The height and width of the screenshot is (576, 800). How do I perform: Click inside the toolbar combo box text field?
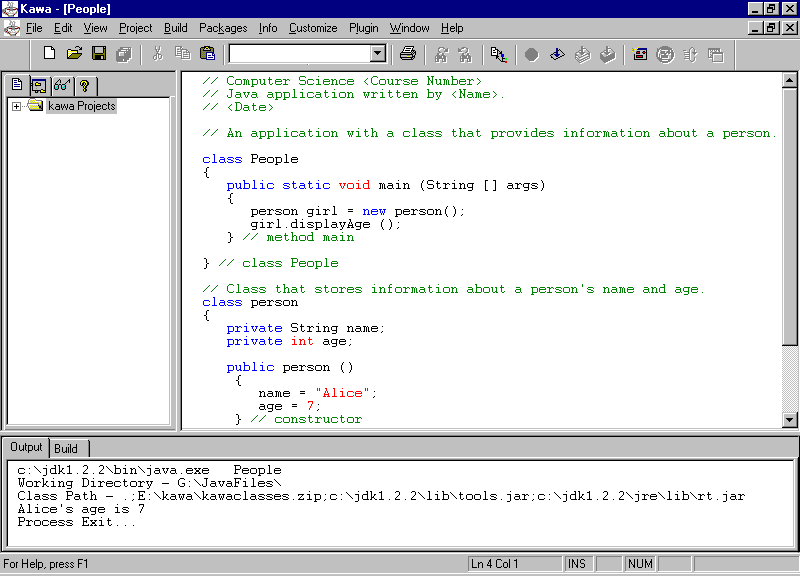coord(298,54)
